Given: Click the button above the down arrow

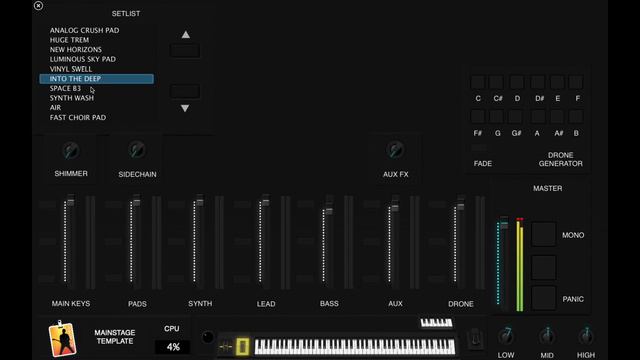Looking at the screenshot, I should tap(185, 91).
